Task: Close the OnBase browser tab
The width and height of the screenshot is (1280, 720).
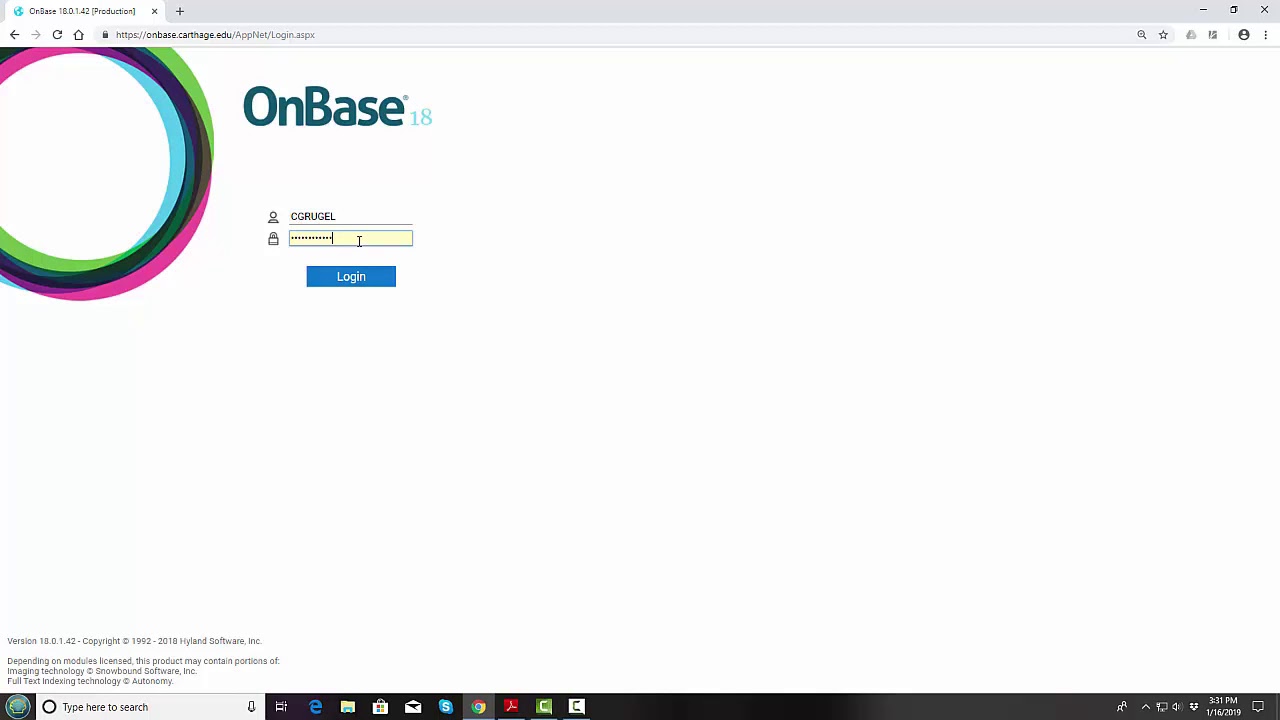Action: tap(154, 11)
